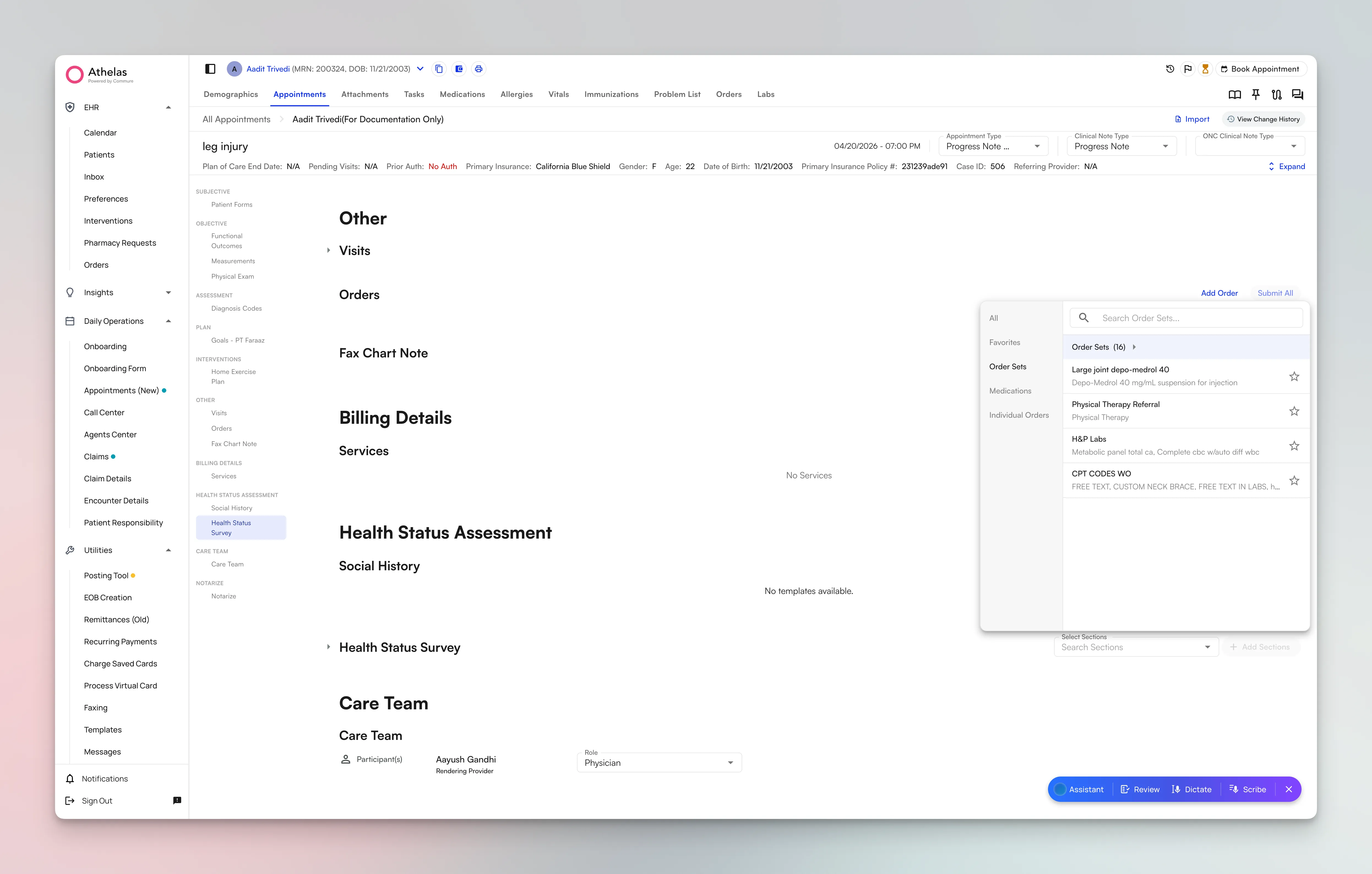Open the patient name dropdown chevron

pyautogui.click(x=420, y=69)
